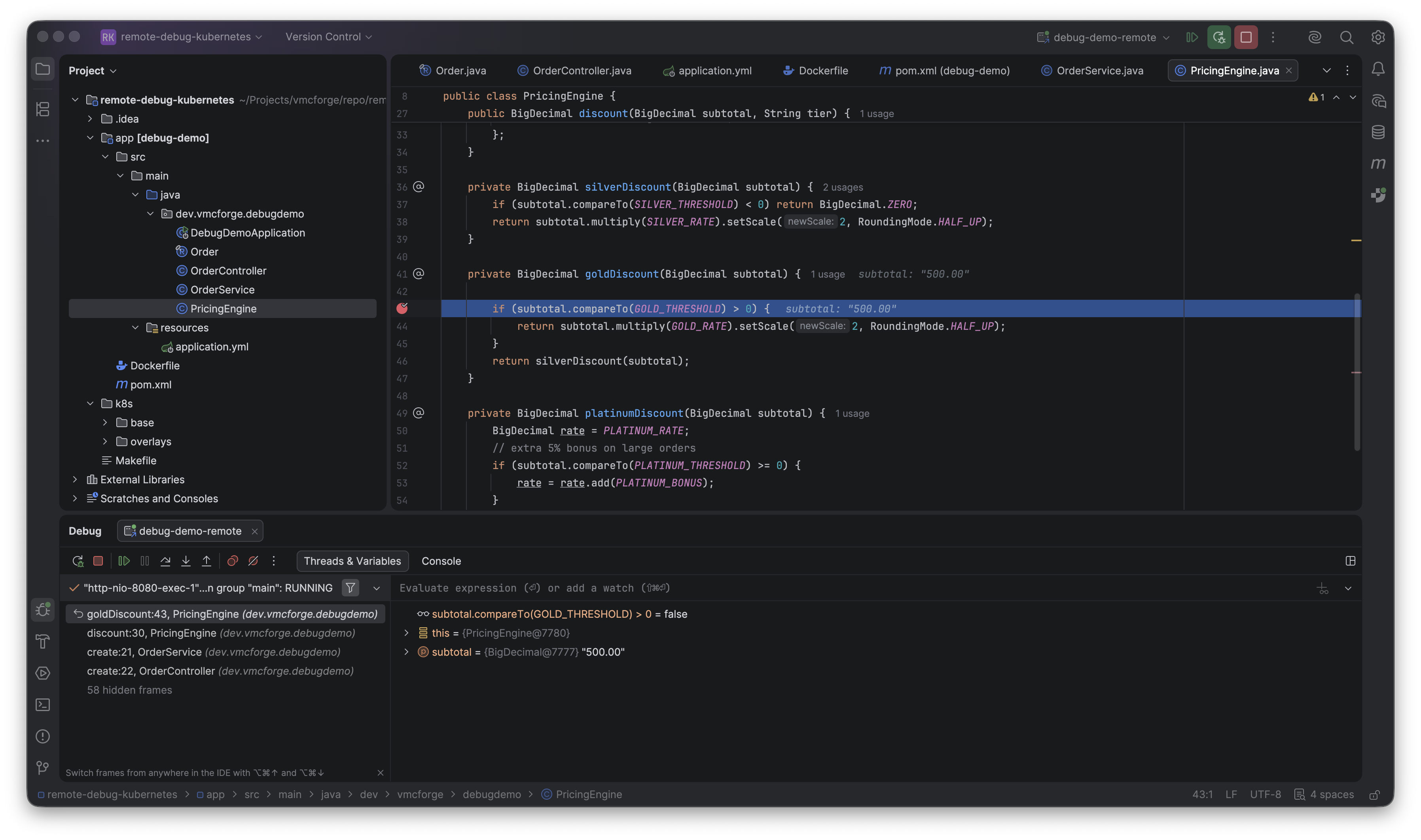
Task: Open the Problems tool window
Action: click(x=42, y=736)
